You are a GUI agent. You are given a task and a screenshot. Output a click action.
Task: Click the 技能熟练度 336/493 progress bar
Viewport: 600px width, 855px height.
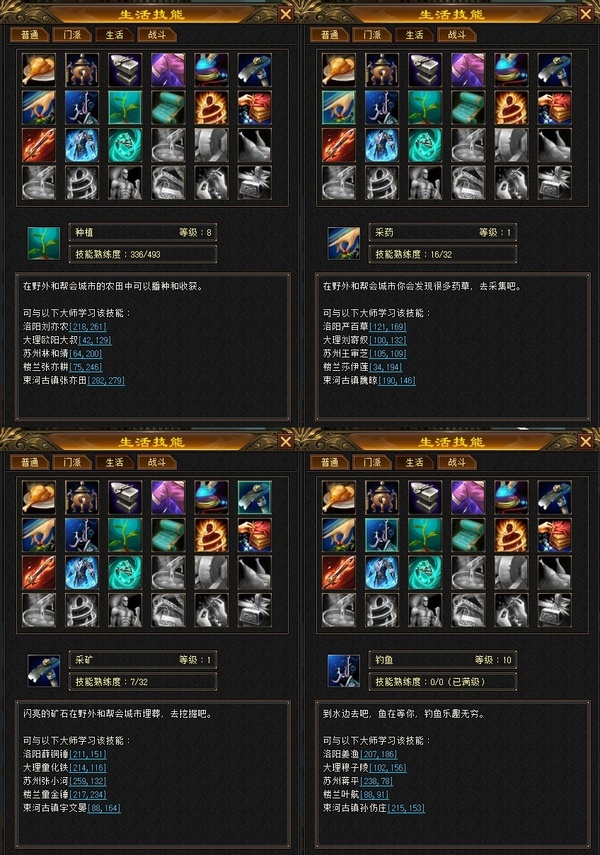click(x=143, y=254)
